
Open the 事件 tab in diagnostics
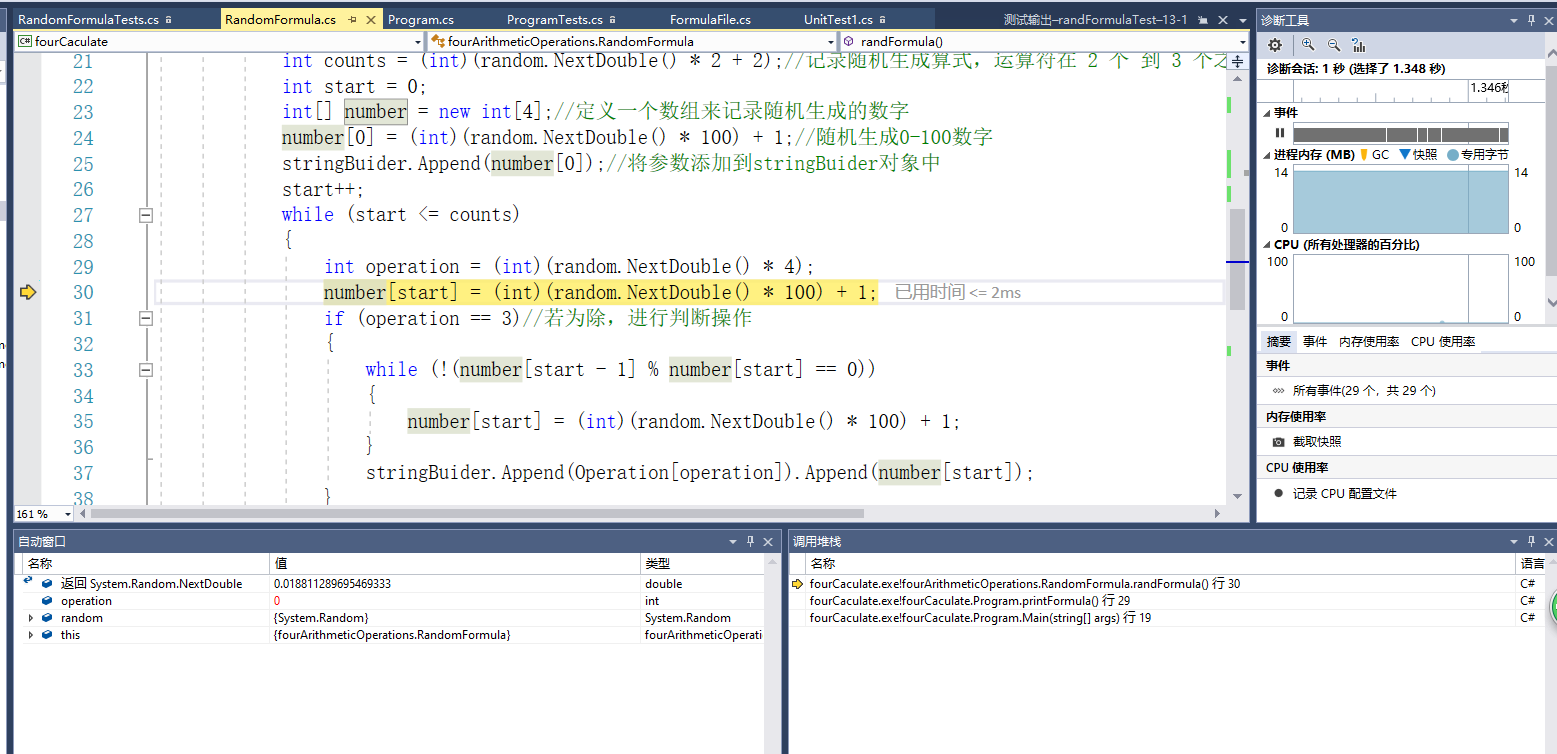[x=1315, y=341]
